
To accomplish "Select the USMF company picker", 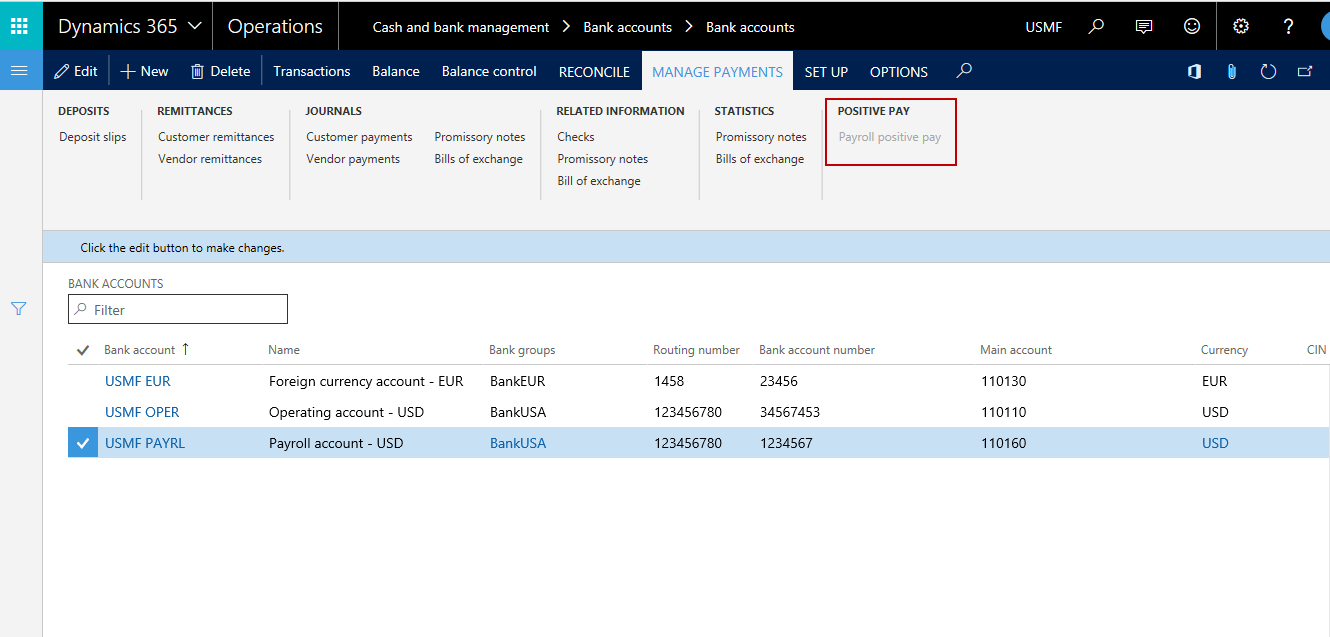I will [x=1044, y=27].
